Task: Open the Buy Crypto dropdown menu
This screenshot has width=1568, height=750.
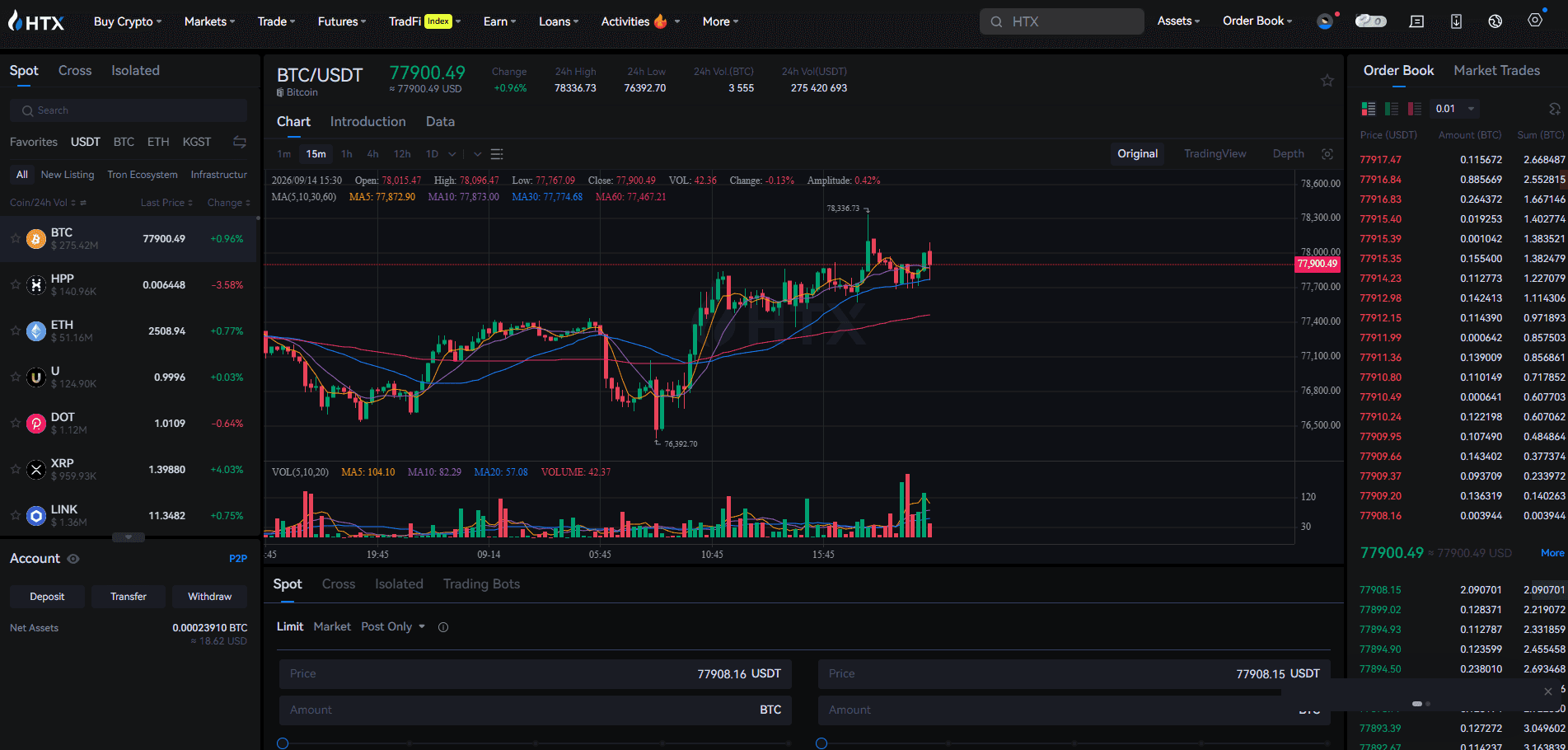Action: pos(128,21)
